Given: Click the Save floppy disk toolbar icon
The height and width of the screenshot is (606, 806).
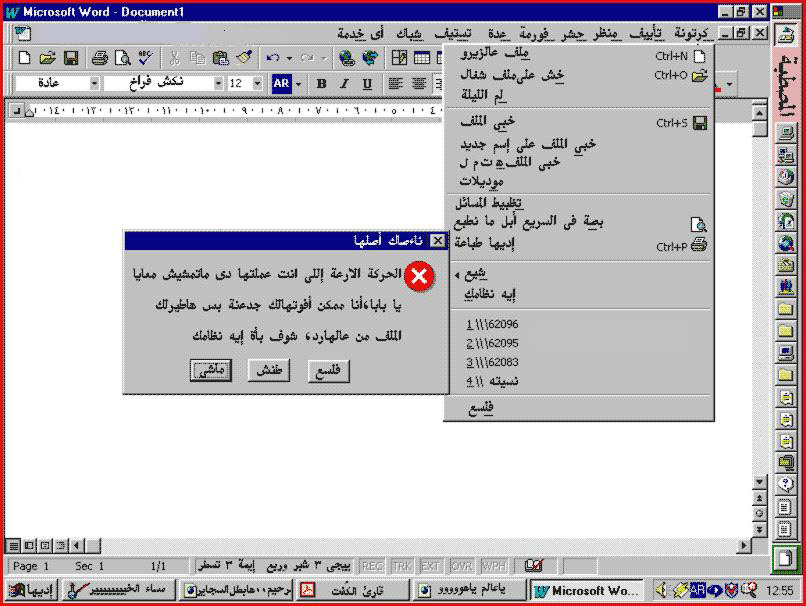Looking at the screenshot, I should click(x=71, y=58).
